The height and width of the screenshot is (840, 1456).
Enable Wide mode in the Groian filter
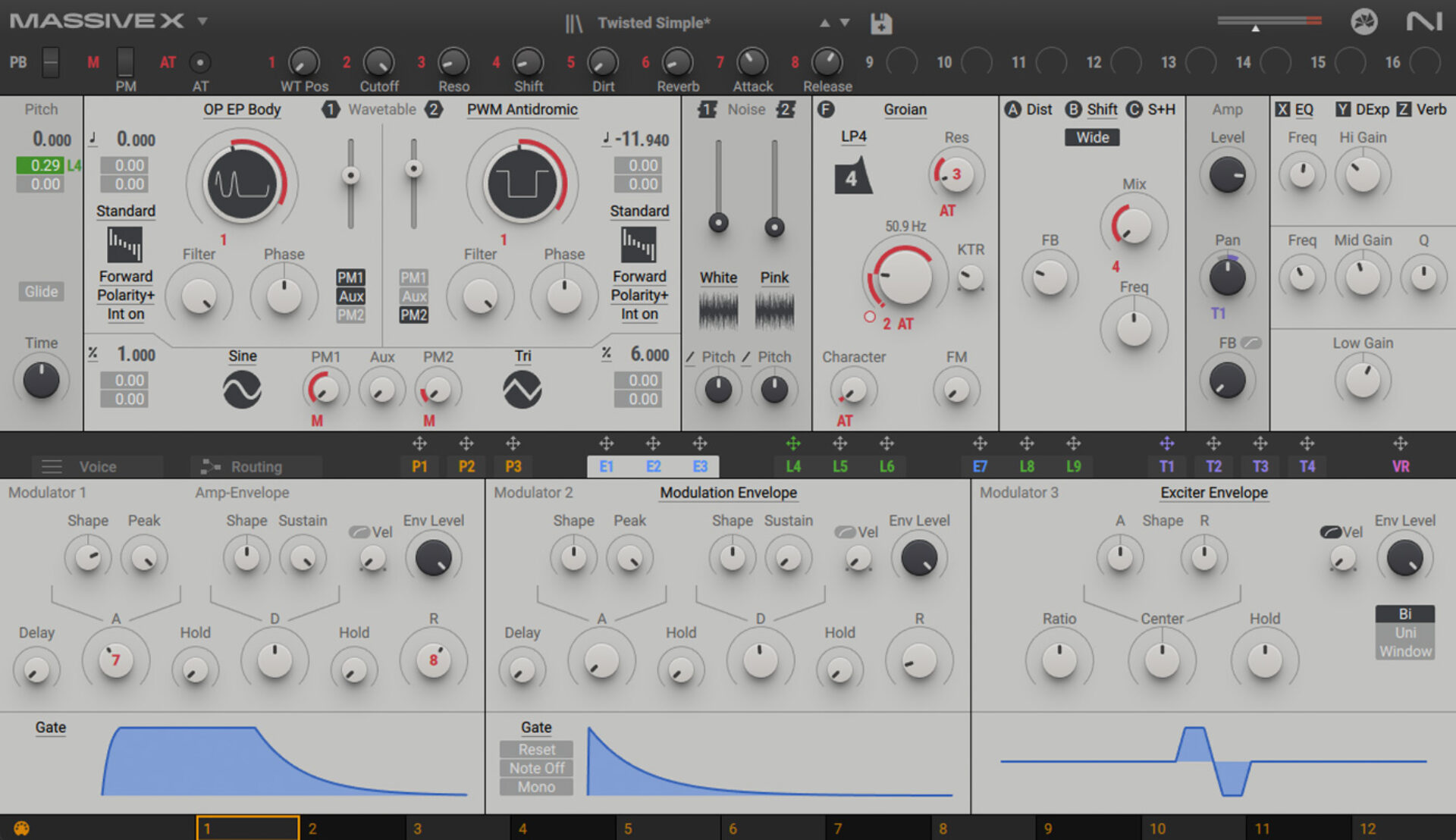(1092, 137)
